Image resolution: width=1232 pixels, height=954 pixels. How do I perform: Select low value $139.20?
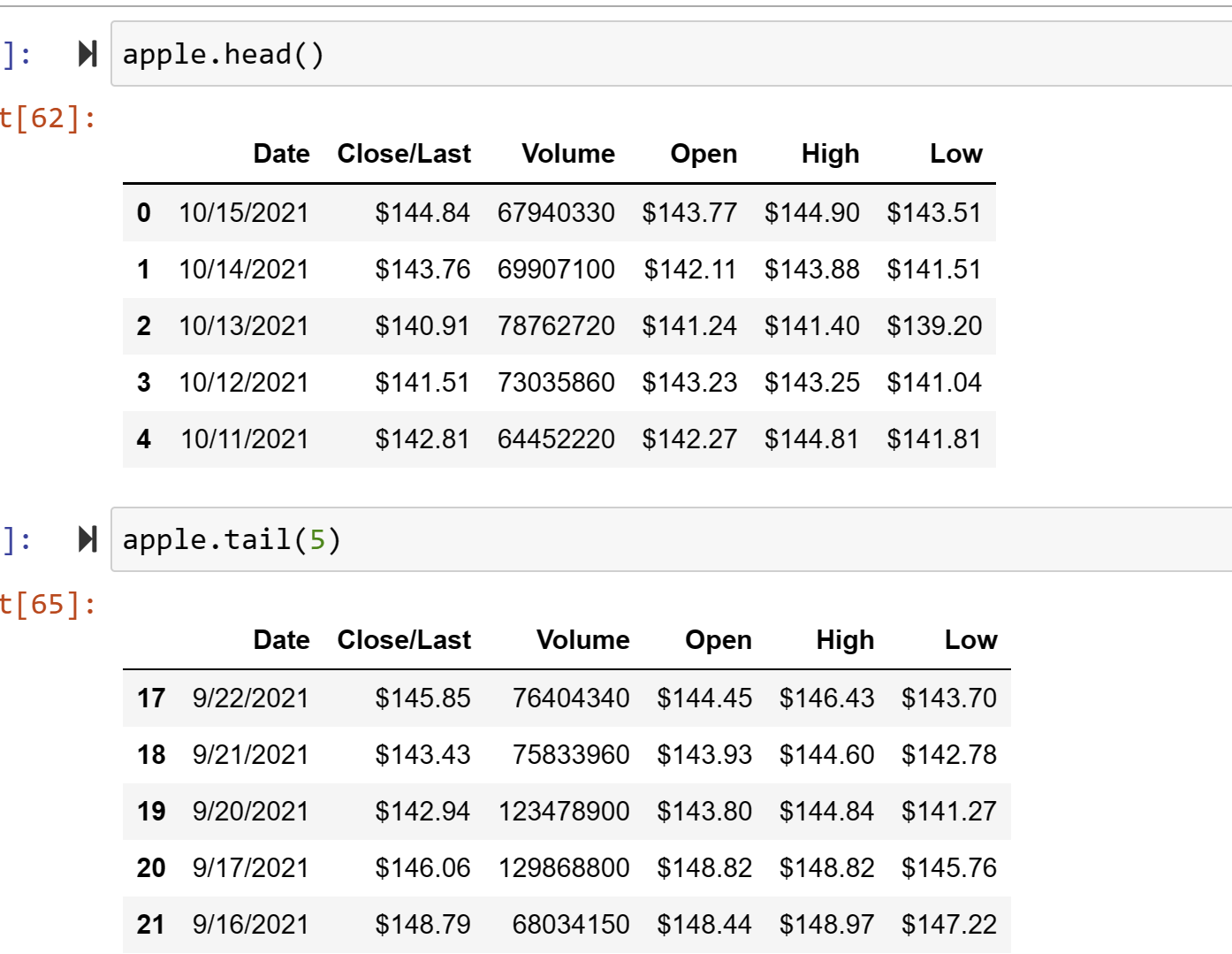pyautogui.click(x=934, y=326)
